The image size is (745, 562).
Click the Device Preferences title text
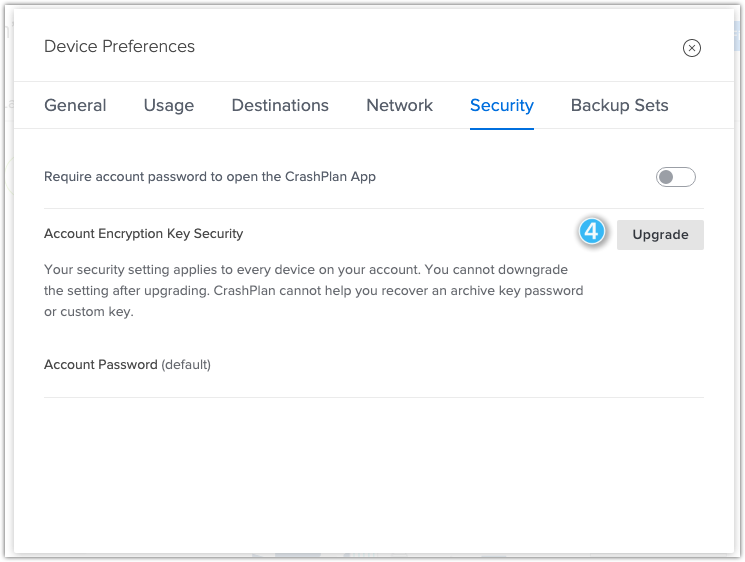119,46
